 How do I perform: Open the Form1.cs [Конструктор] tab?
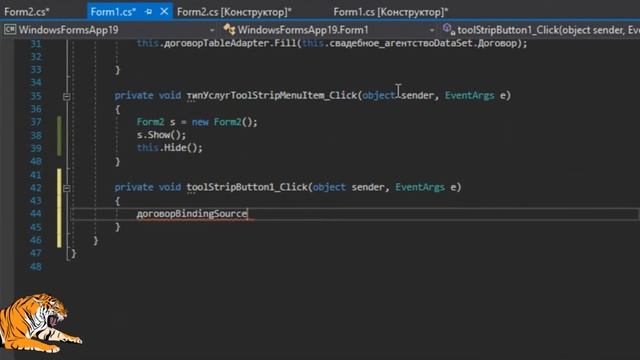(391, 12)
